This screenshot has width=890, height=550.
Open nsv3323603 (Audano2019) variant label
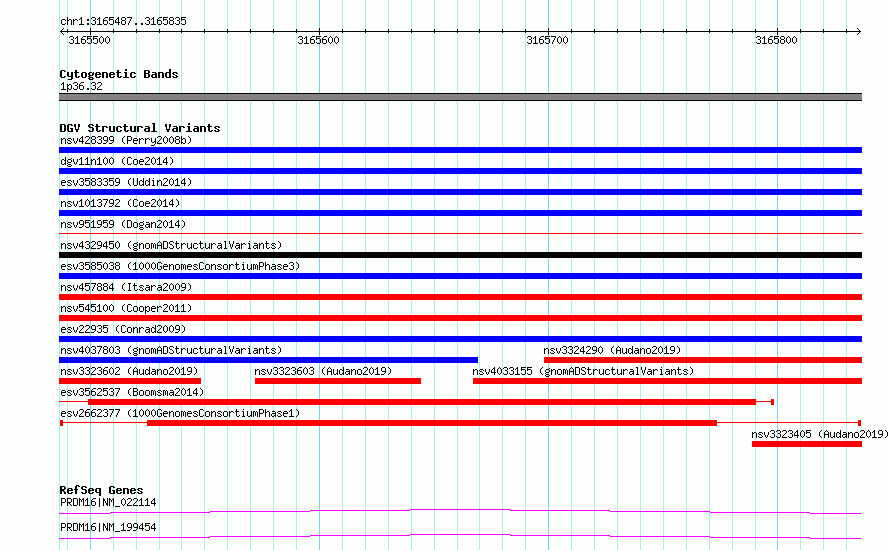coord(323,371)
